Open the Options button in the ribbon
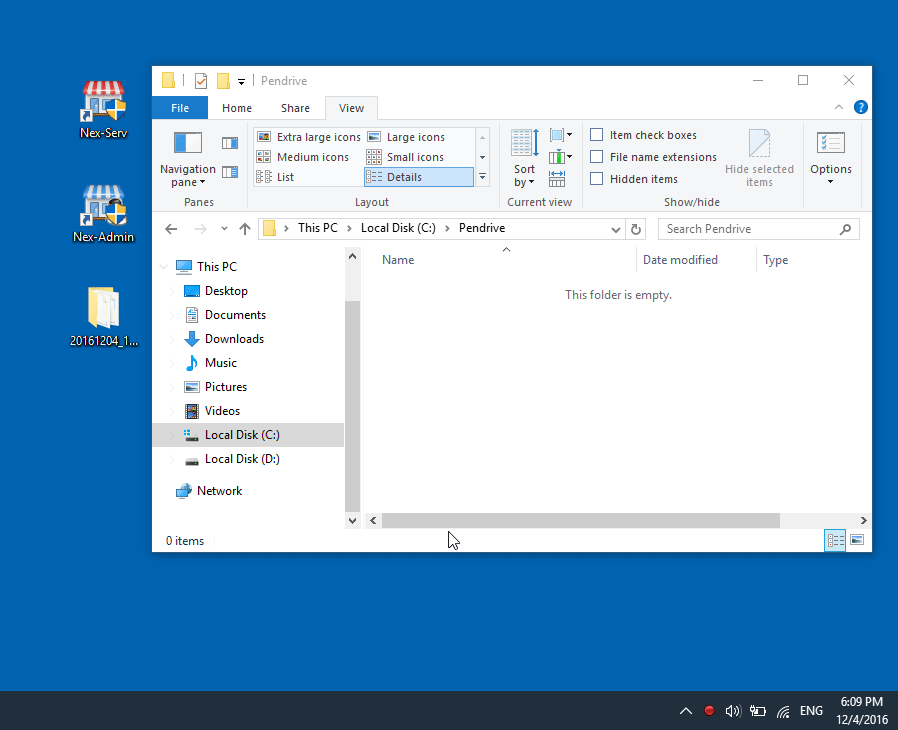The width and height of the screenshot is (898, 730). (830, 158)
